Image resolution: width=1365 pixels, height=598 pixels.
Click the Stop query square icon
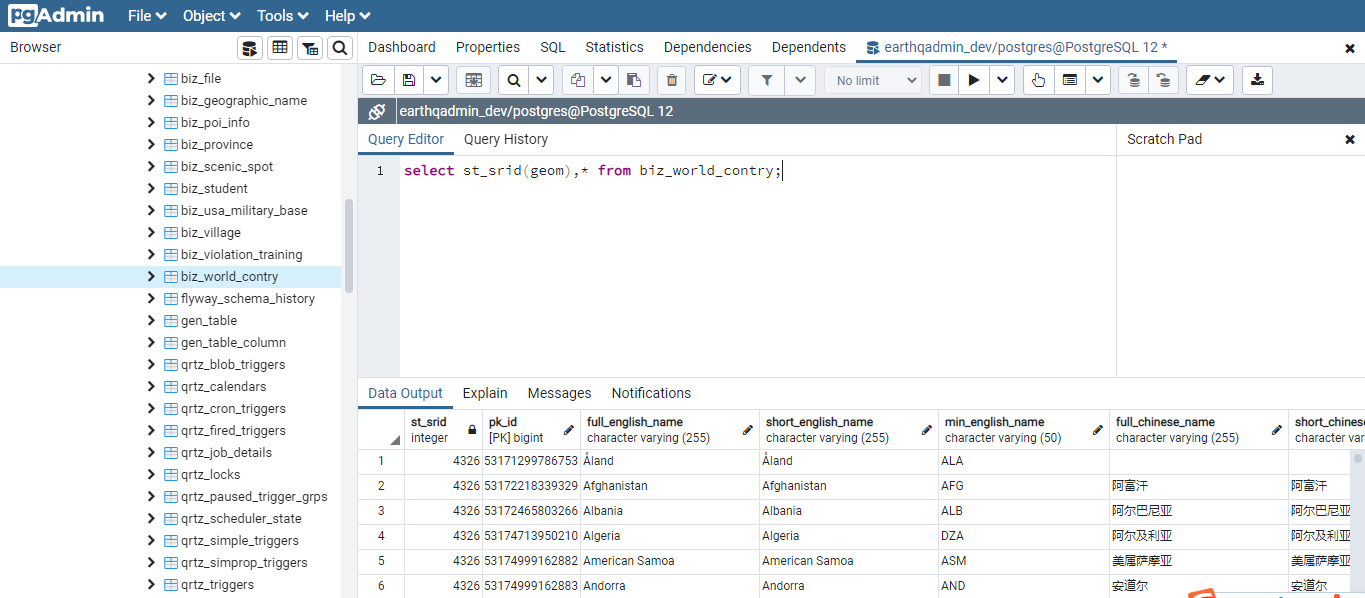943,80
